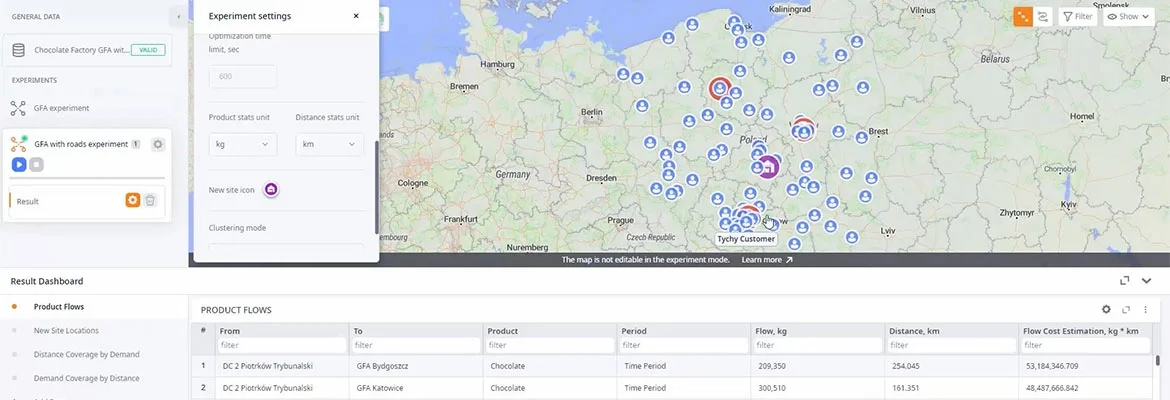Screen dimensions: 1170x400
Task: Open the orange Result settings icon
Action: [x=133, y=200]
